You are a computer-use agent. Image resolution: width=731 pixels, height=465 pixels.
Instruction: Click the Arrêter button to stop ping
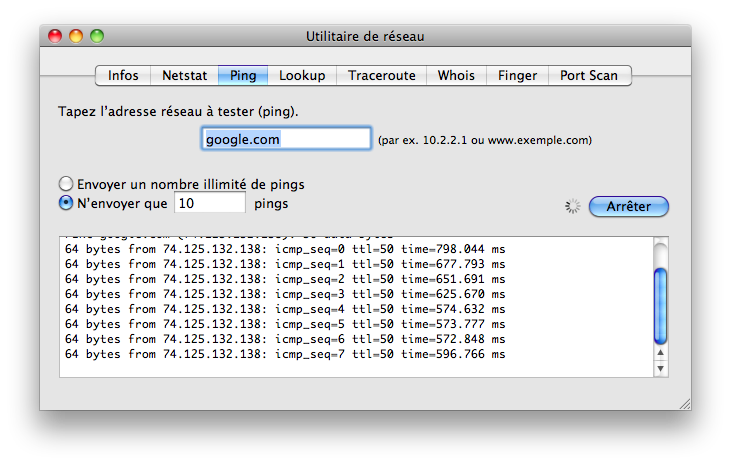(x=628, y=206)
